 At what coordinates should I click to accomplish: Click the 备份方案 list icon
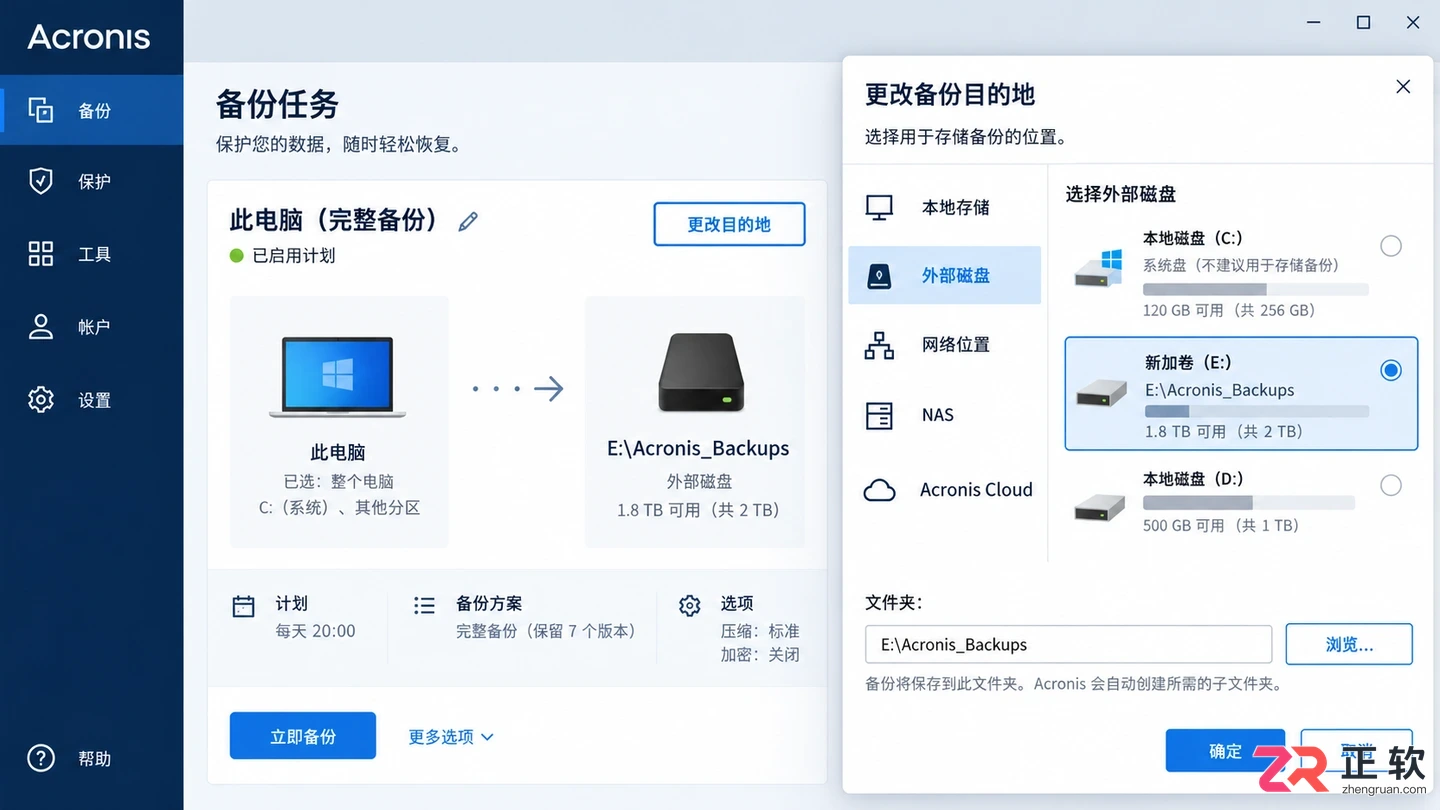click(x=424, y=605)
